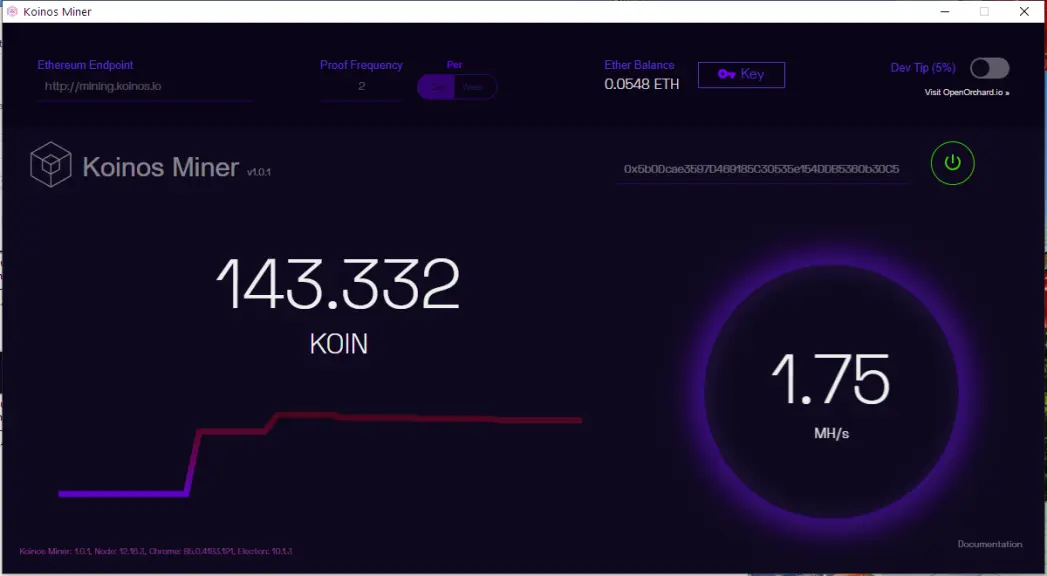Select the Week option in the Per selector

point(474,87)
